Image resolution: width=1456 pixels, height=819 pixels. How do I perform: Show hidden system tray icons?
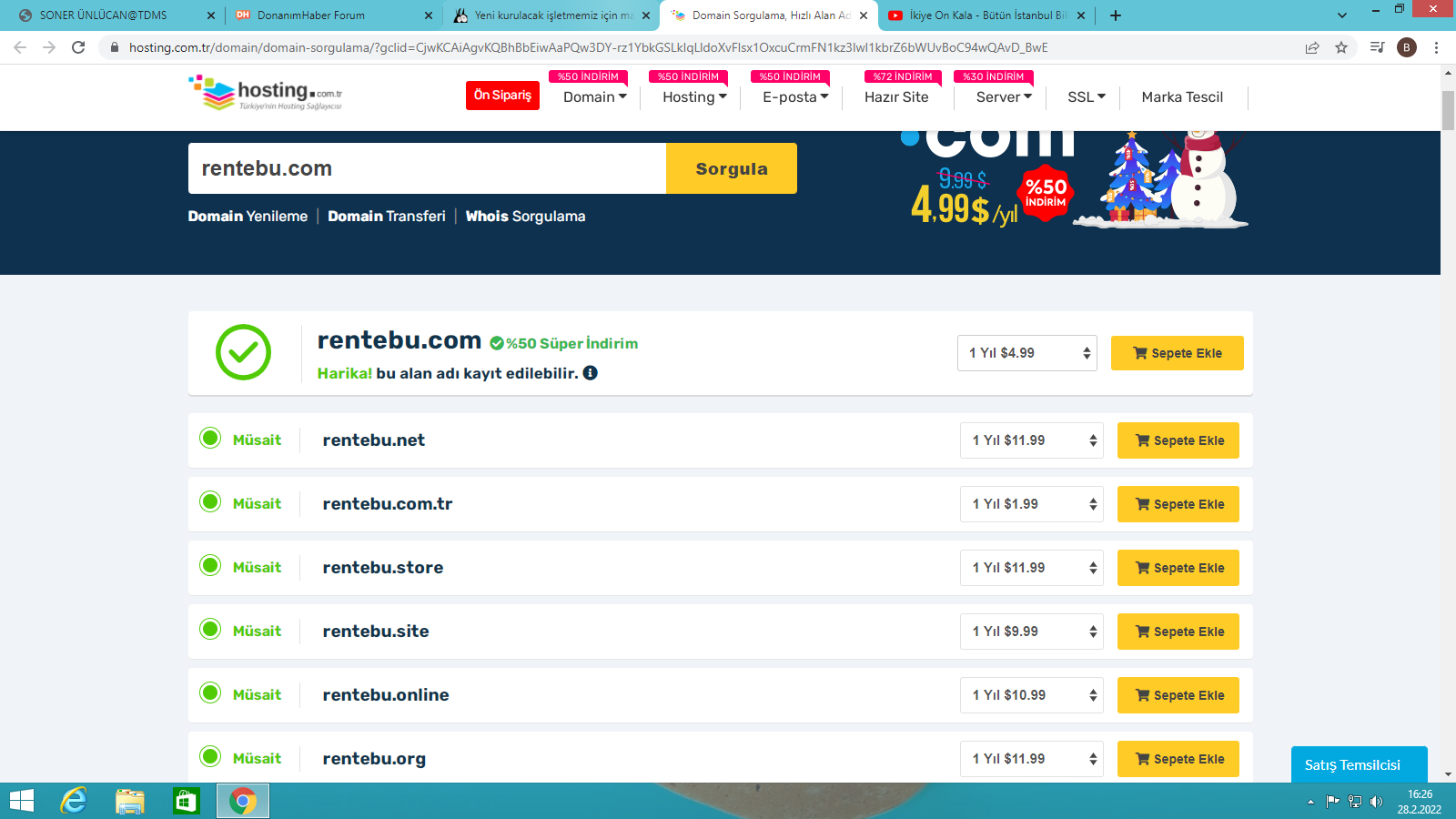1310,802
